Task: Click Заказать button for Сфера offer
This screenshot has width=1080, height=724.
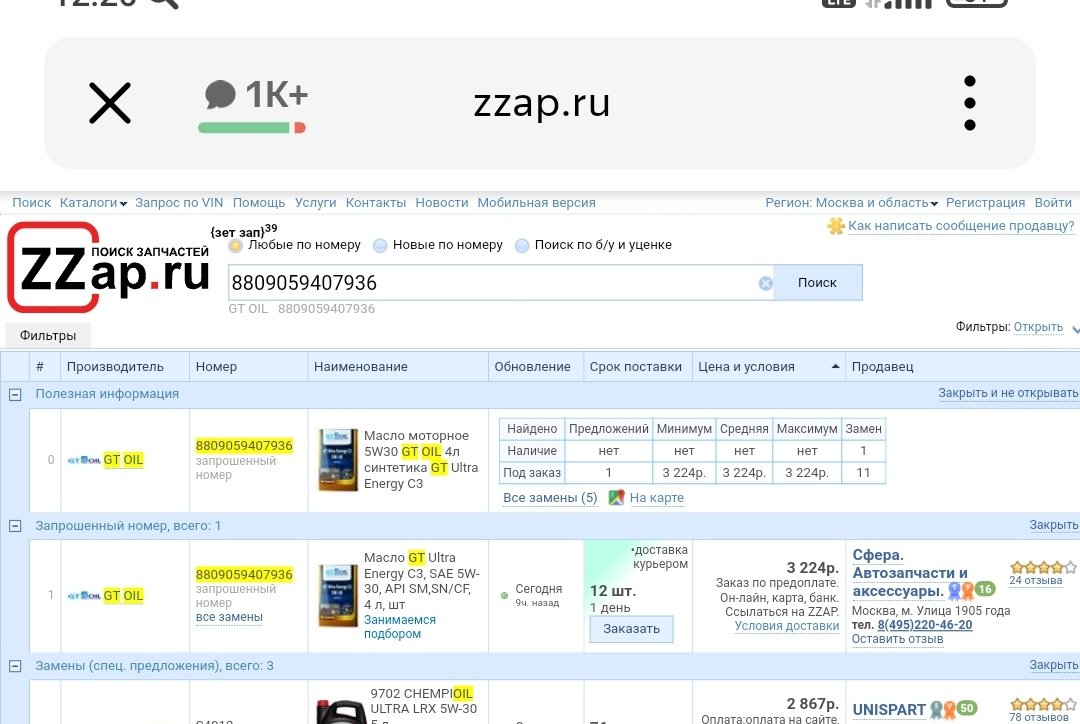Action: pos(632,629)
